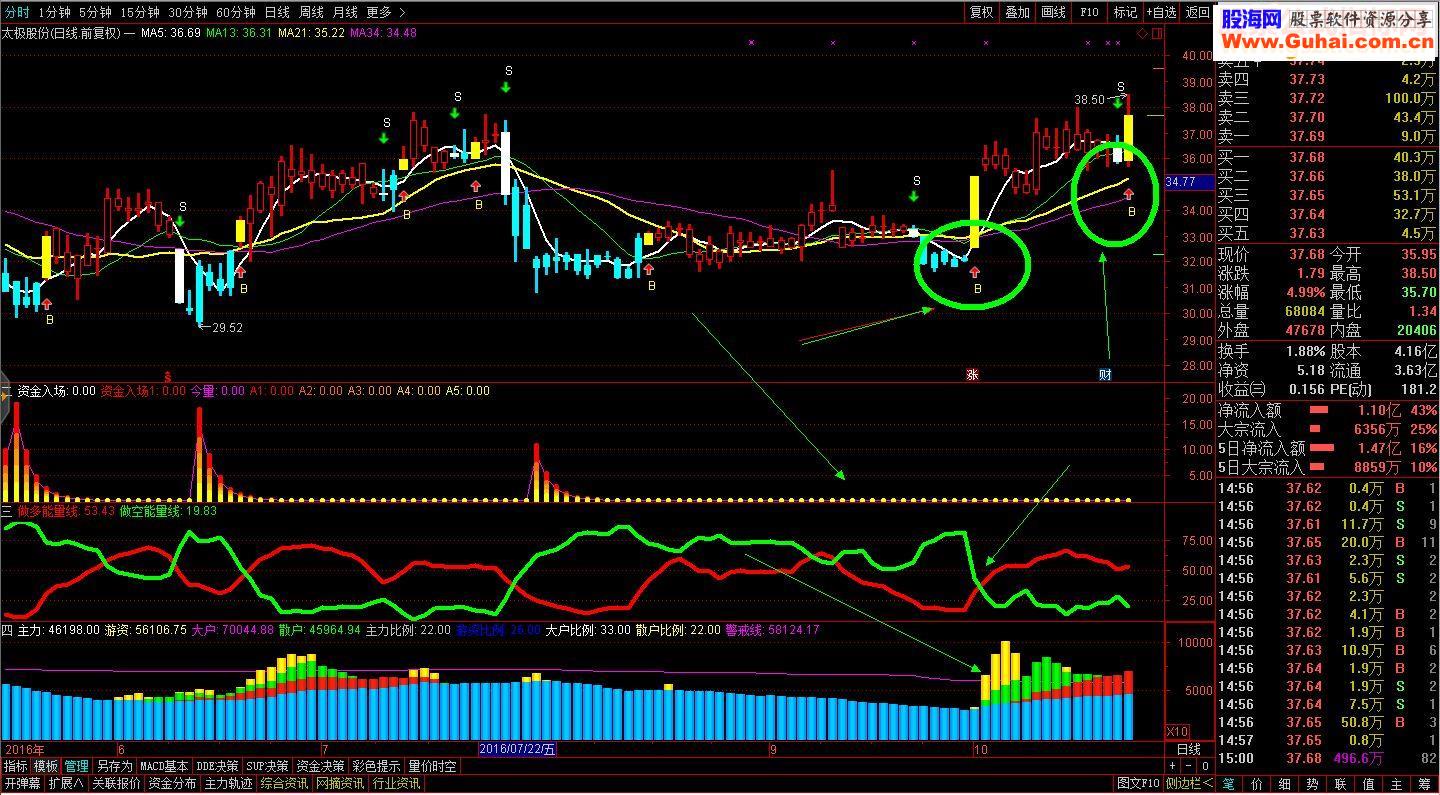Image resolution: width=1440 pixels, height=795 pixels.
Task: Click the - zoom-out chart button
Action: (x=1190, y=766)
